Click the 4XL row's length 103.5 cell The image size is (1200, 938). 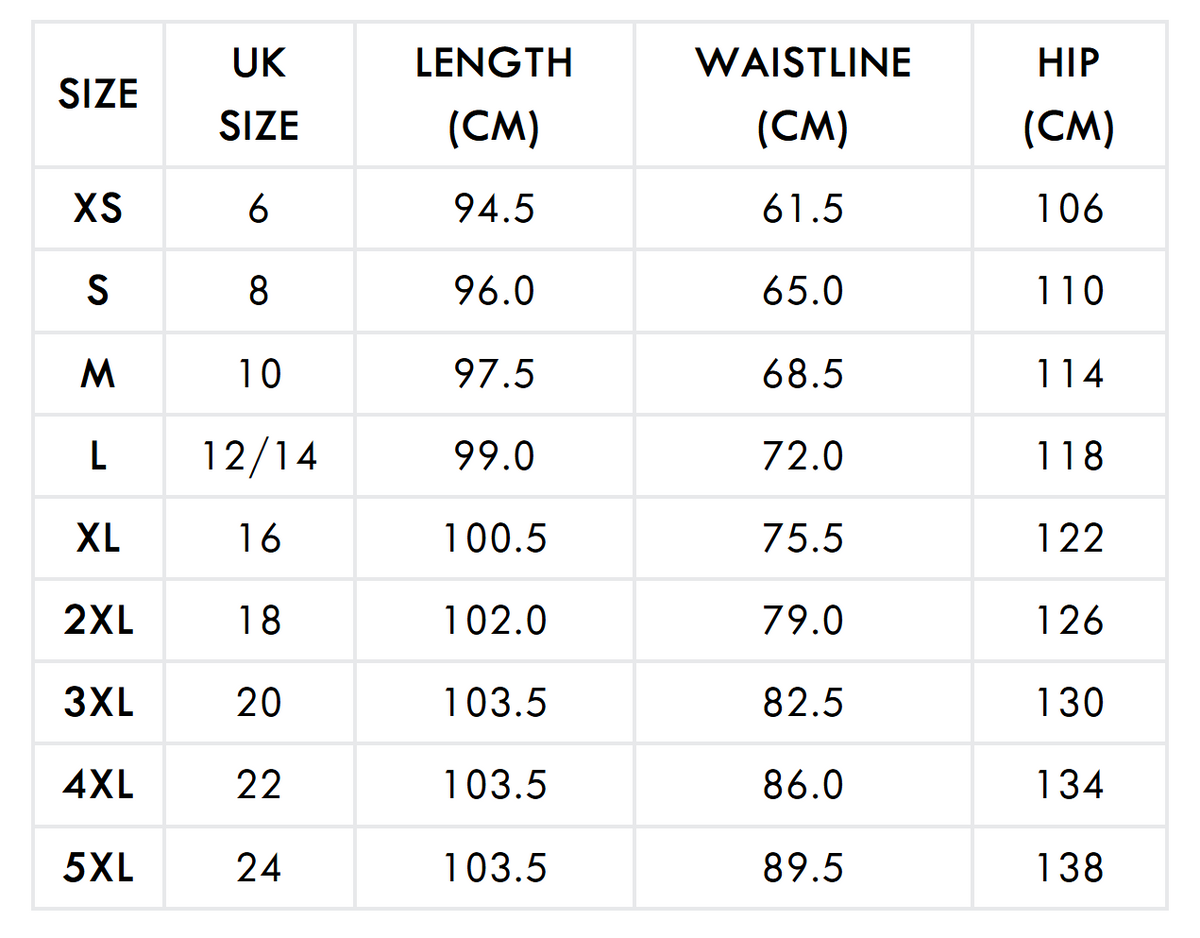click(494, 785)
